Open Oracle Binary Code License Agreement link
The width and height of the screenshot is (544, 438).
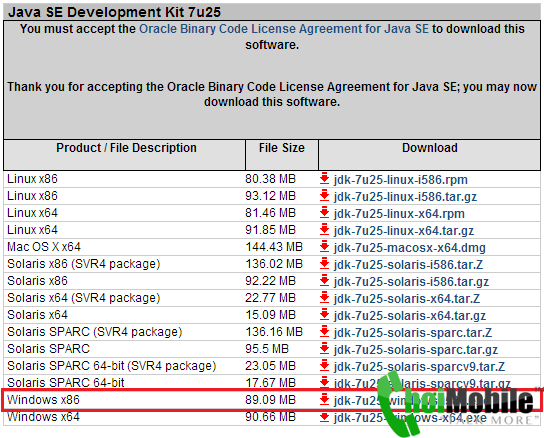284,29
